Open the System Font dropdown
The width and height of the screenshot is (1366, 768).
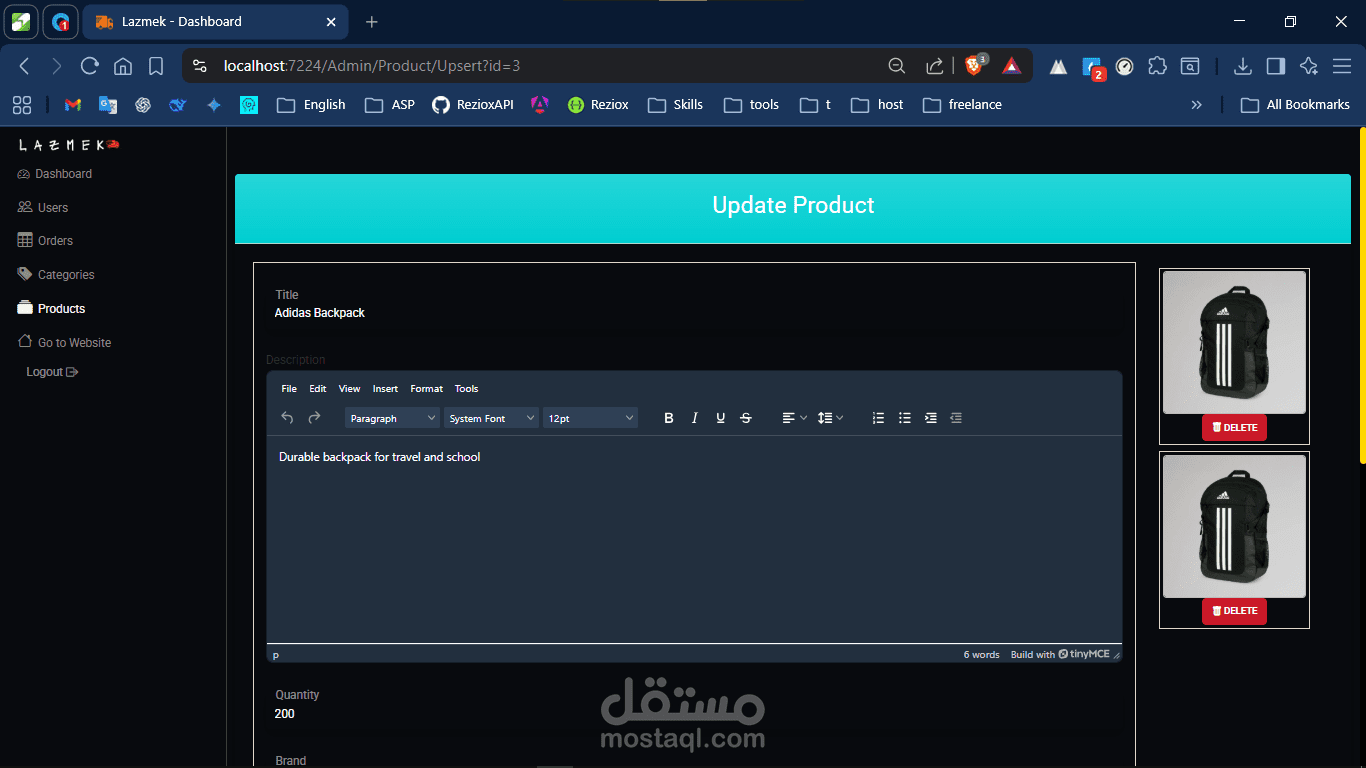click(491, 418)
